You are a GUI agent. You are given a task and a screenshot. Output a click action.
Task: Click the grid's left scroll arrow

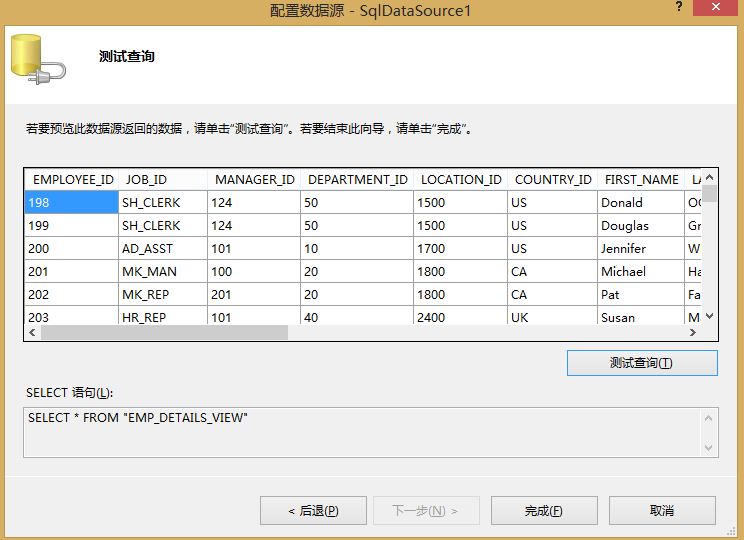32,332
